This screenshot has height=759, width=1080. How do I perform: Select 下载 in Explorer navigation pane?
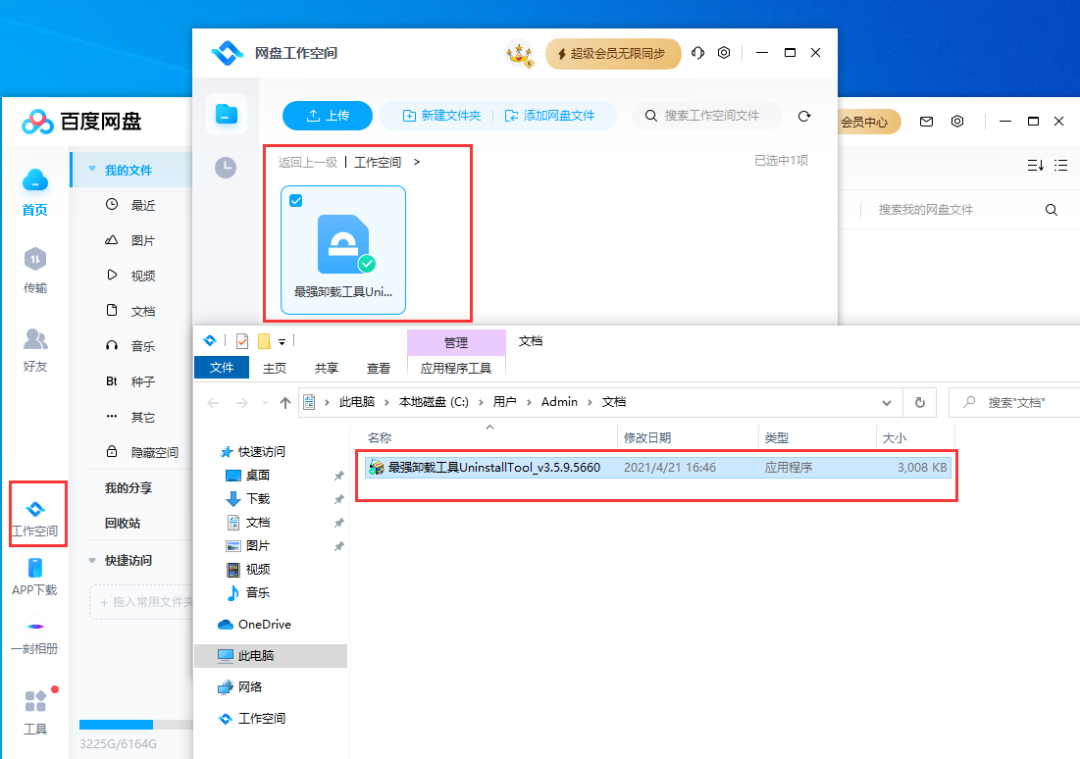(258, 499)
